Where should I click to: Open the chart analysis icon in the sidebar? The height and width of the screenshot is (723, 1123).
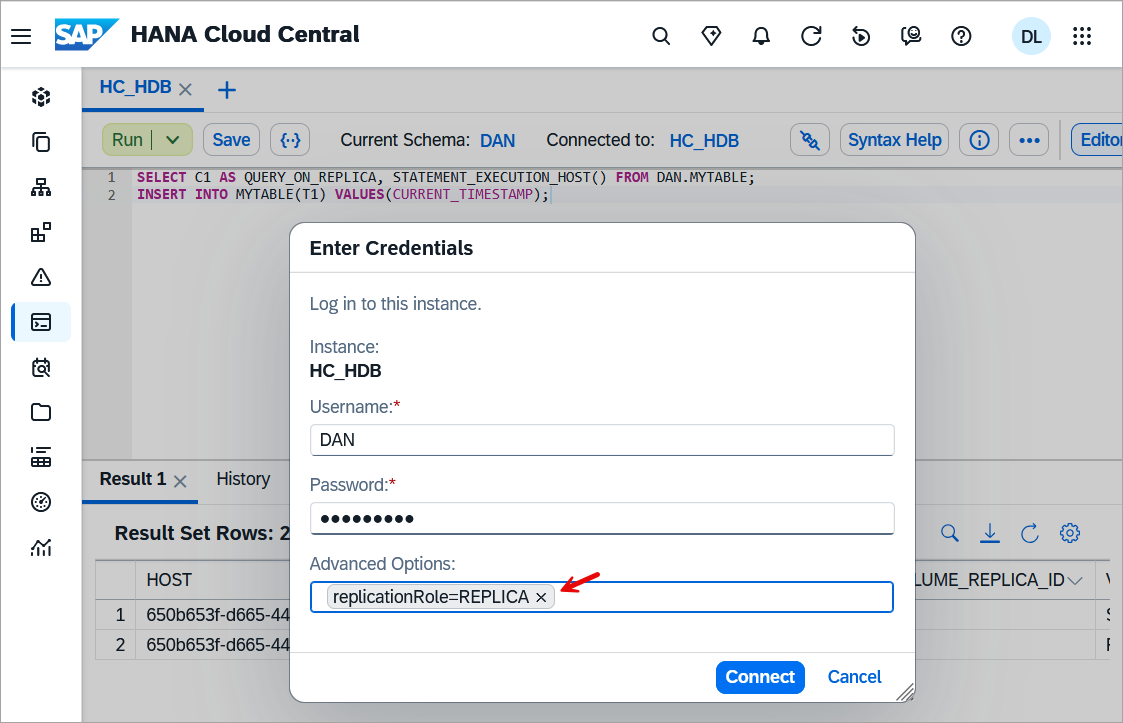(x=41, y=547)
